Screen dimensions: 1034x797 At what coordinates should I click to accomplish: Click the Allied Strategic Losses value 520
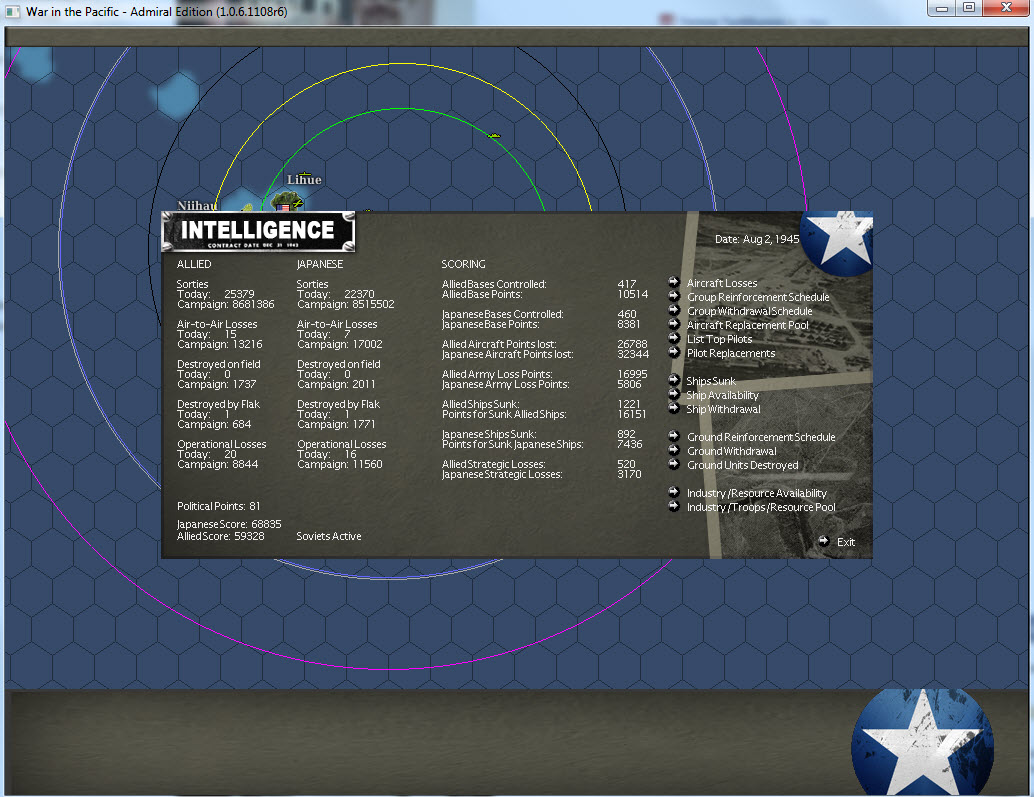[626, 464]
